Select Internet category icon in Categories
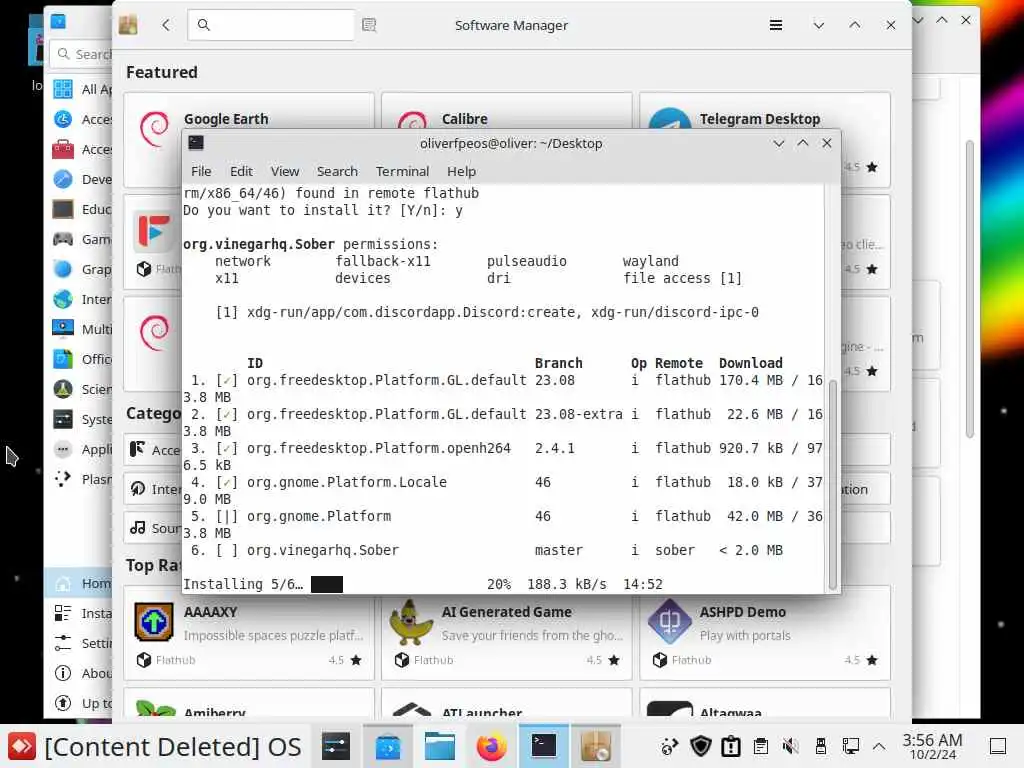1024x768 pixels. pos(137,488)
